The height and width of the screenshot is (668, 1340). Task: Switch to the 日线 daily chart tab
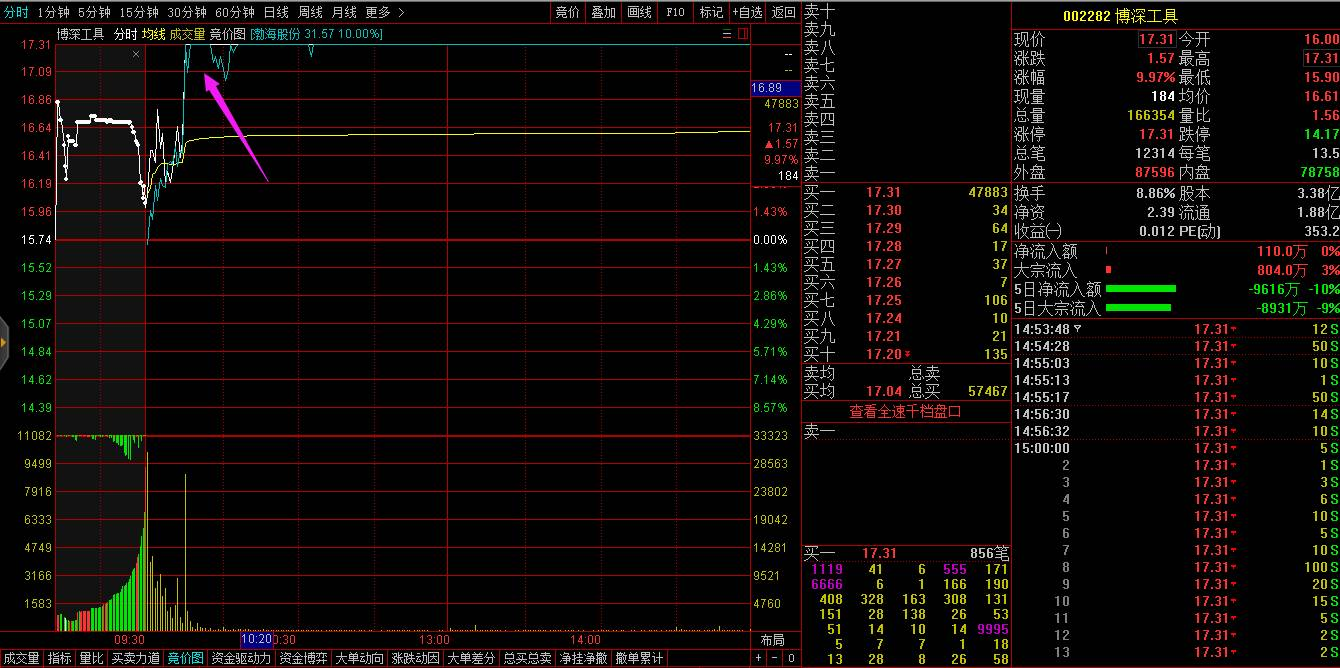[276, 12]
